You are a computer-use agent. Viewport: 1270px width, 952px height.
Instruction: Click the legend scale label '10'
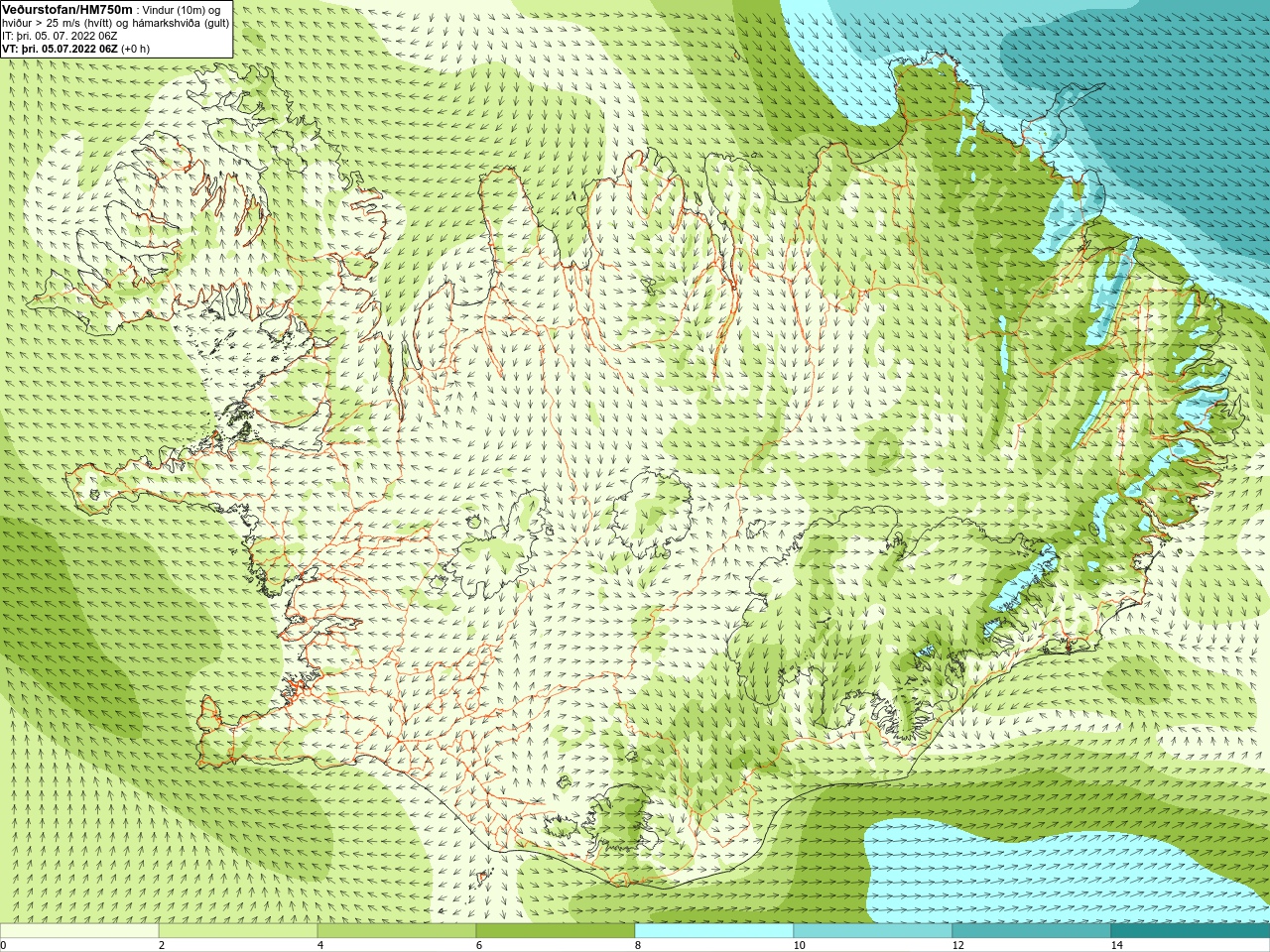pos(799,945)
